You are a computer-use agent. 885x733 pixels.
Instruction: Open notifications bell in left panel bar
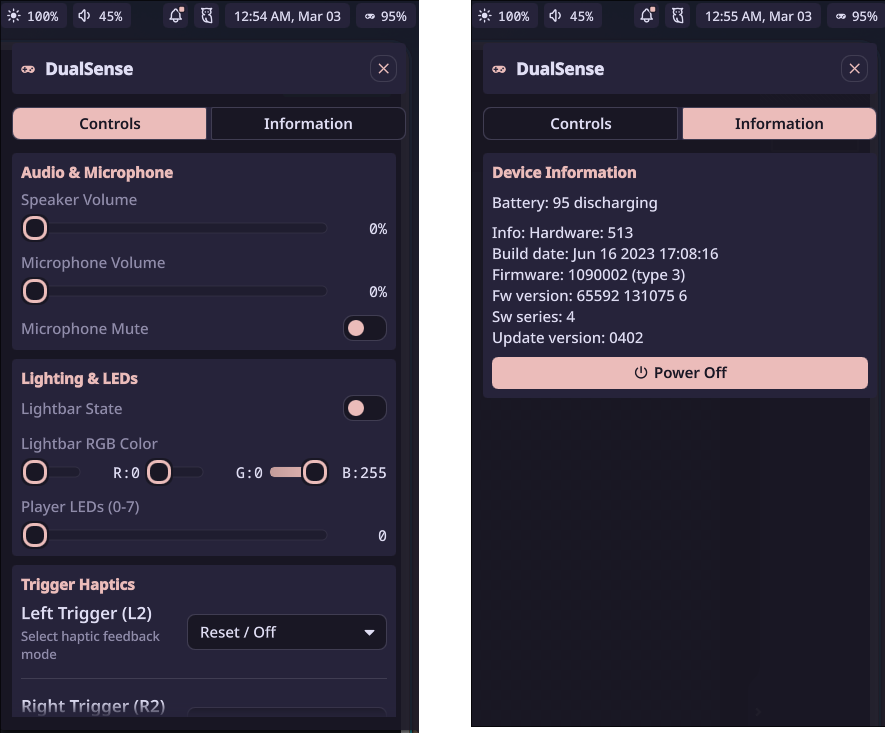tap(176, 16)
